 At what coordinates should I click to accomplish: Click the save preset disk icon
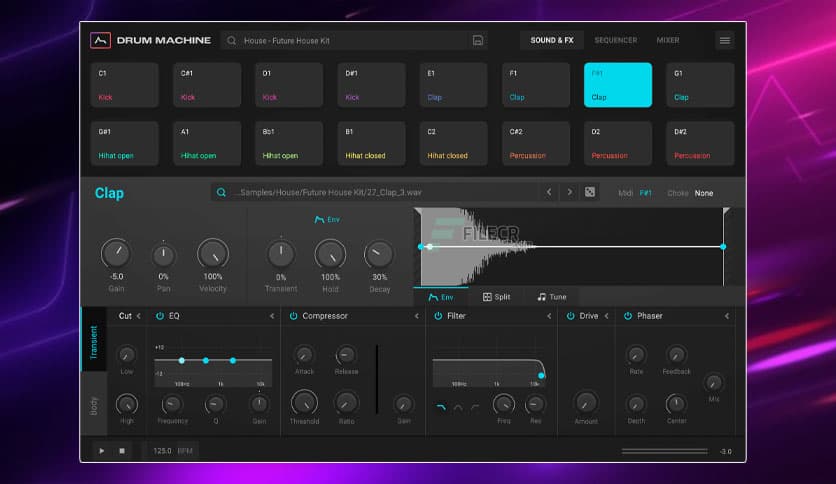(x=479, y=41)
